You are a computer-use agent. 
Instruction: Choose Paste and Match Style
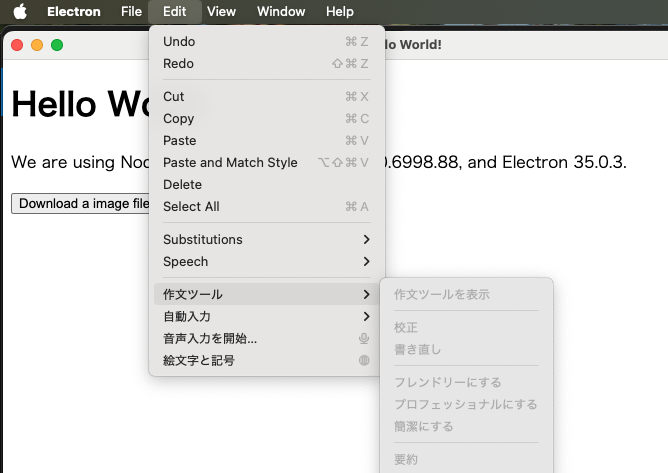pyautogui.click(x=267, y=162)
